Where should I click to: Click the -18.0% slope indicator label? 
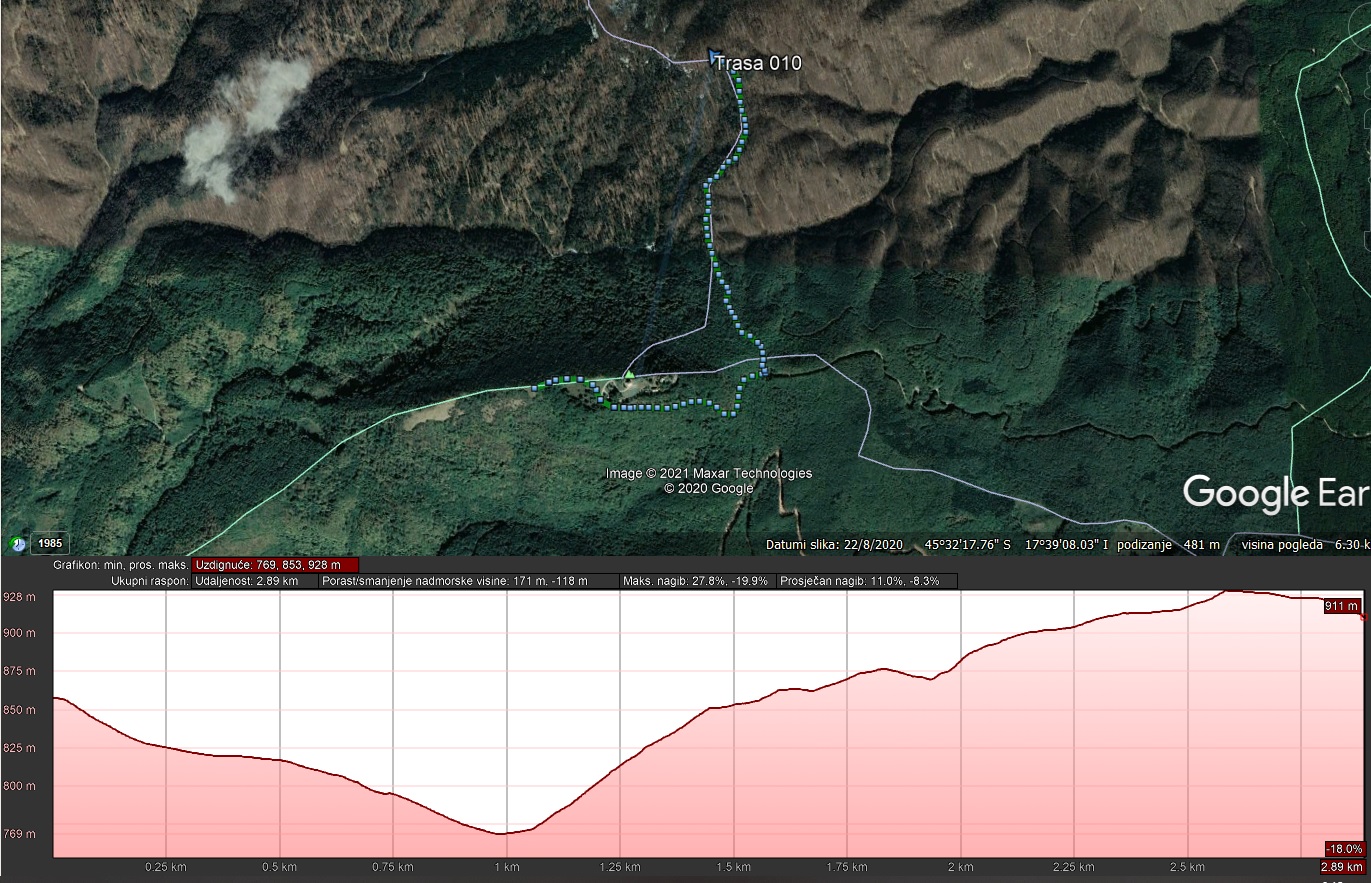tap(1344, 848)
